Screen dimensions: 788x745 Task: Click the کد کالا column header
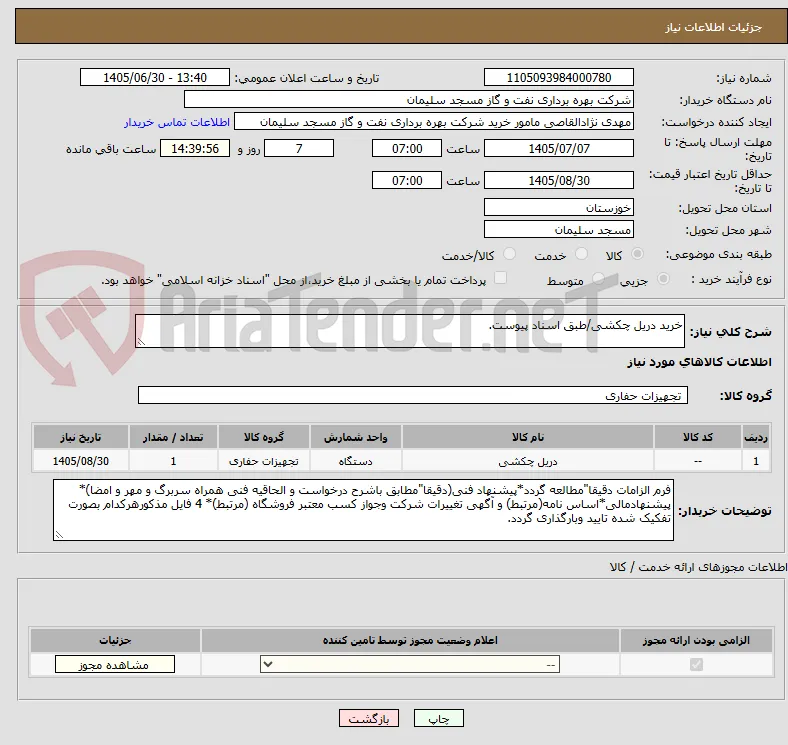pyautogui.click(x=698, y=437)
